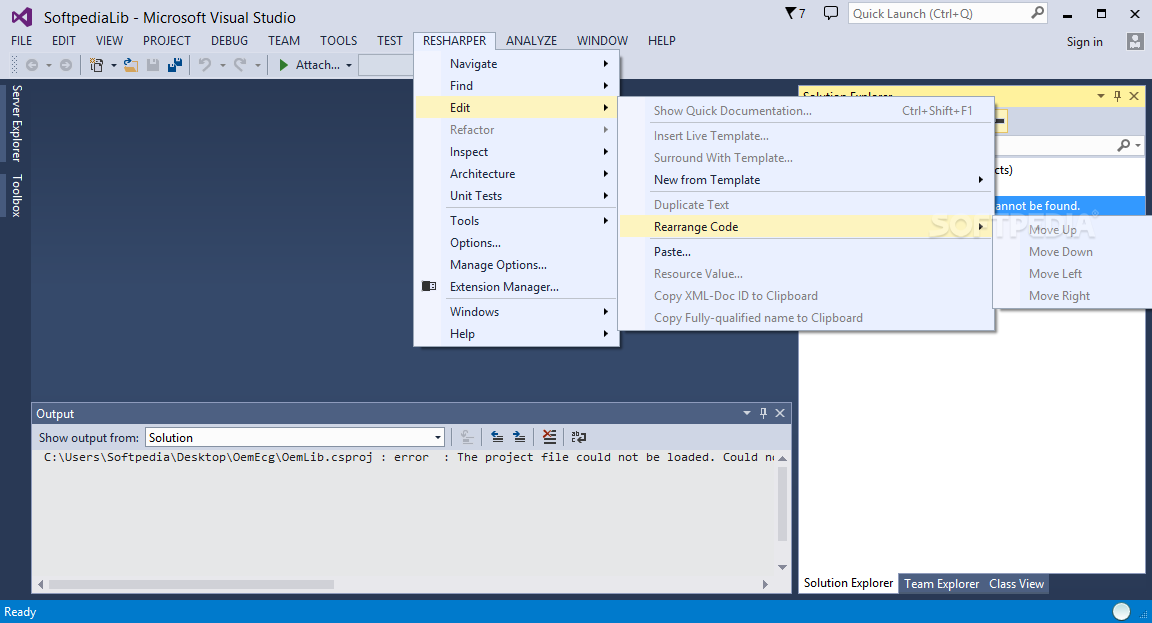Open the TOOLS menu in menu bar
The width and height of the screenshot is (1152, 623).
click(338, 41)
